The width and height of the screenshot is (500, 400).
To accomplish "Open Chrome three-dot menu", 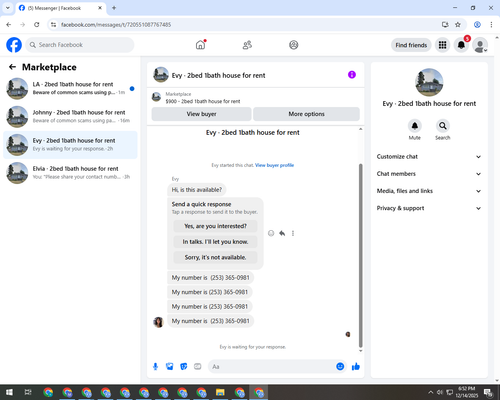I will pos(491,24).
